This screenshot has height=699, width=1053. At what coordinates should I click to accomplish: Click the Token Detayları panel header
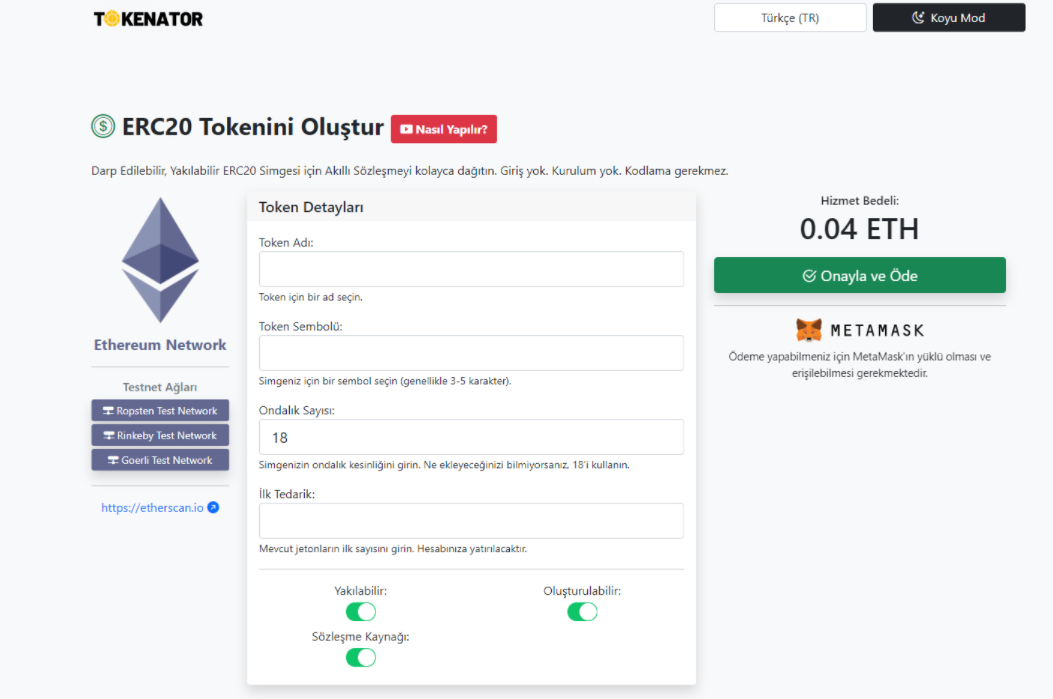coord(471,207)
